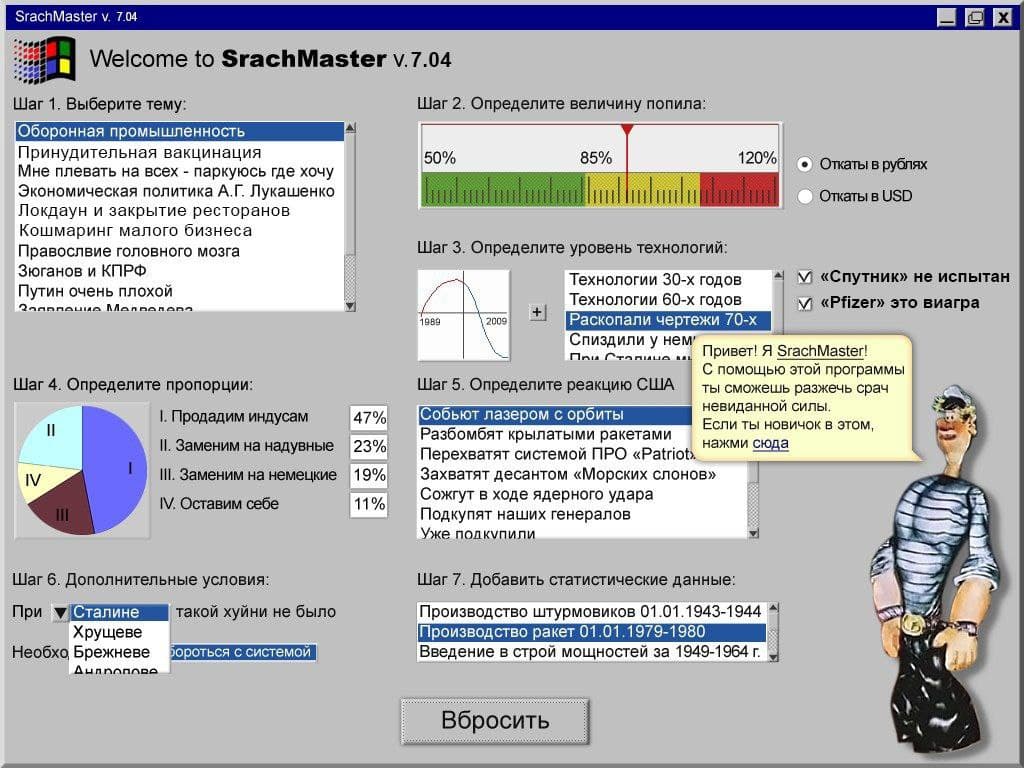This screenshot has height=768, width=1024.
Task: Click the «сюда» link in the speech bubble
Action: [770, 443]
